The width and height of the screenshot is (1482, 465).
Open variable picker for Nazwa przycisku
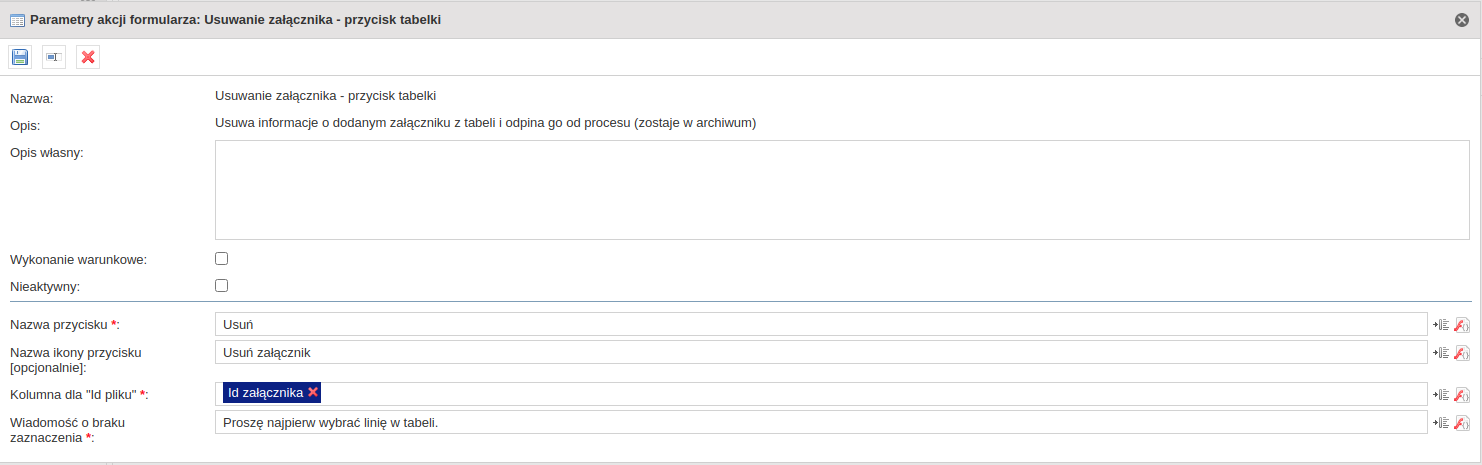1441,324
